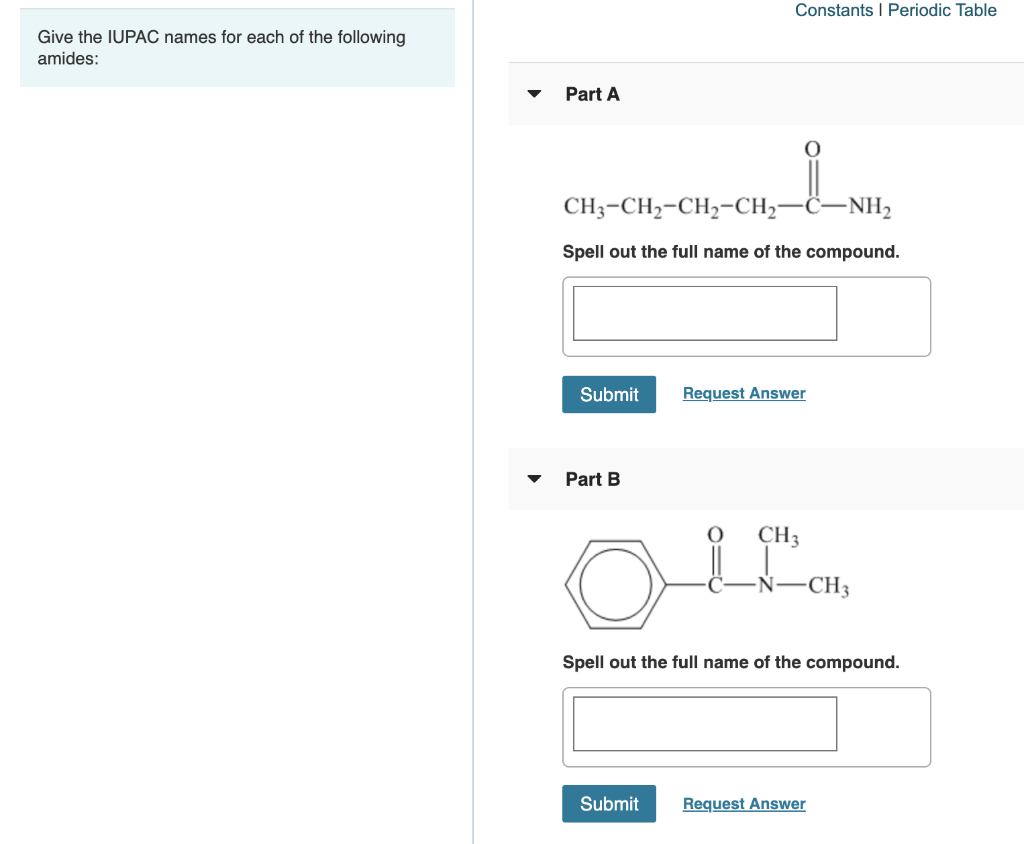This screenshot has height=844, width=1024.
Task: Select the Part B heading label
Action: point(592,479)
